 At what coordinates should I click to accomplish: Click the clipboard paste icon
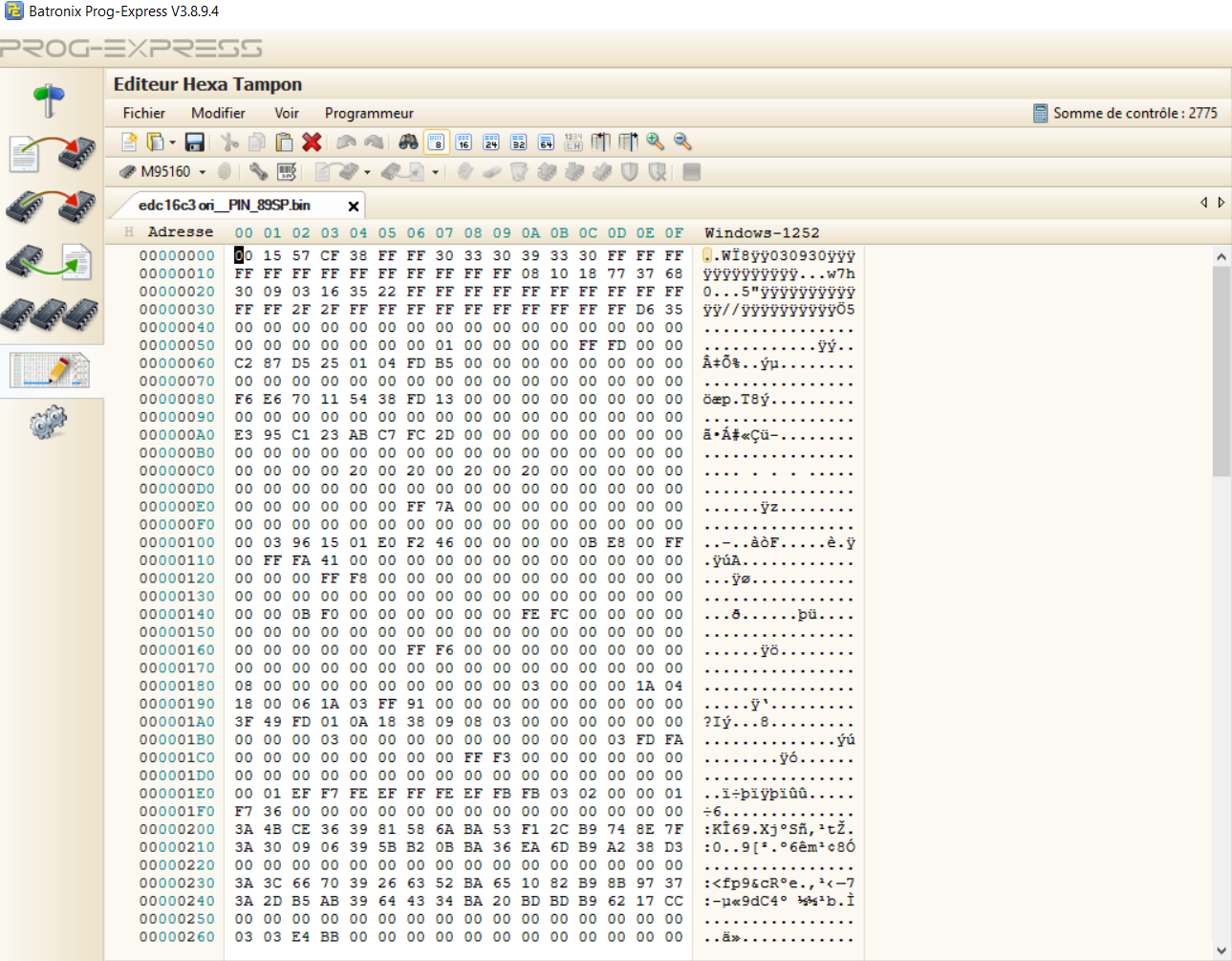pos(284,142)
